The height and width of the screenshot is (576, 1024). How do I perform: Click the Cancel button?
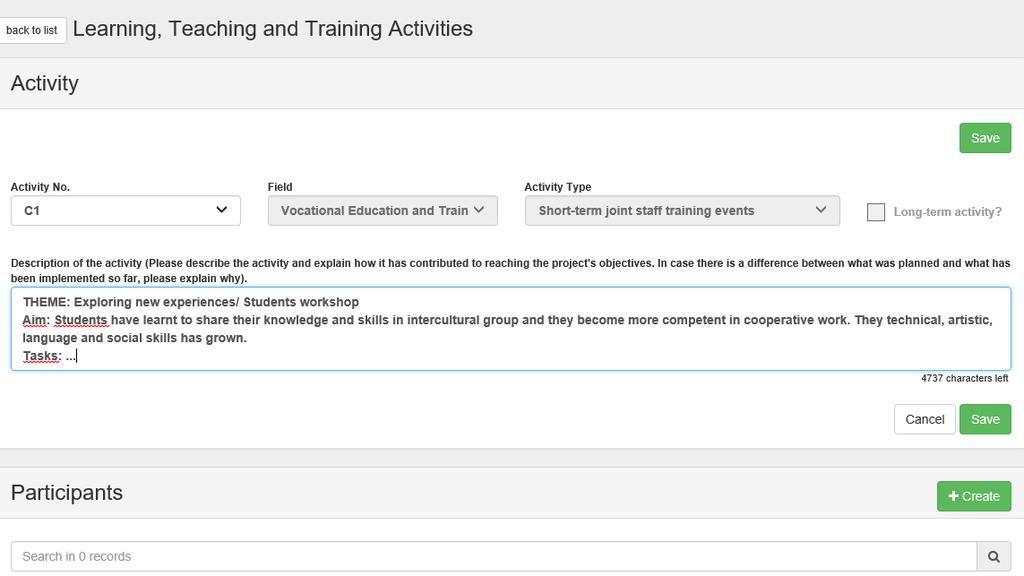point(924,419)
